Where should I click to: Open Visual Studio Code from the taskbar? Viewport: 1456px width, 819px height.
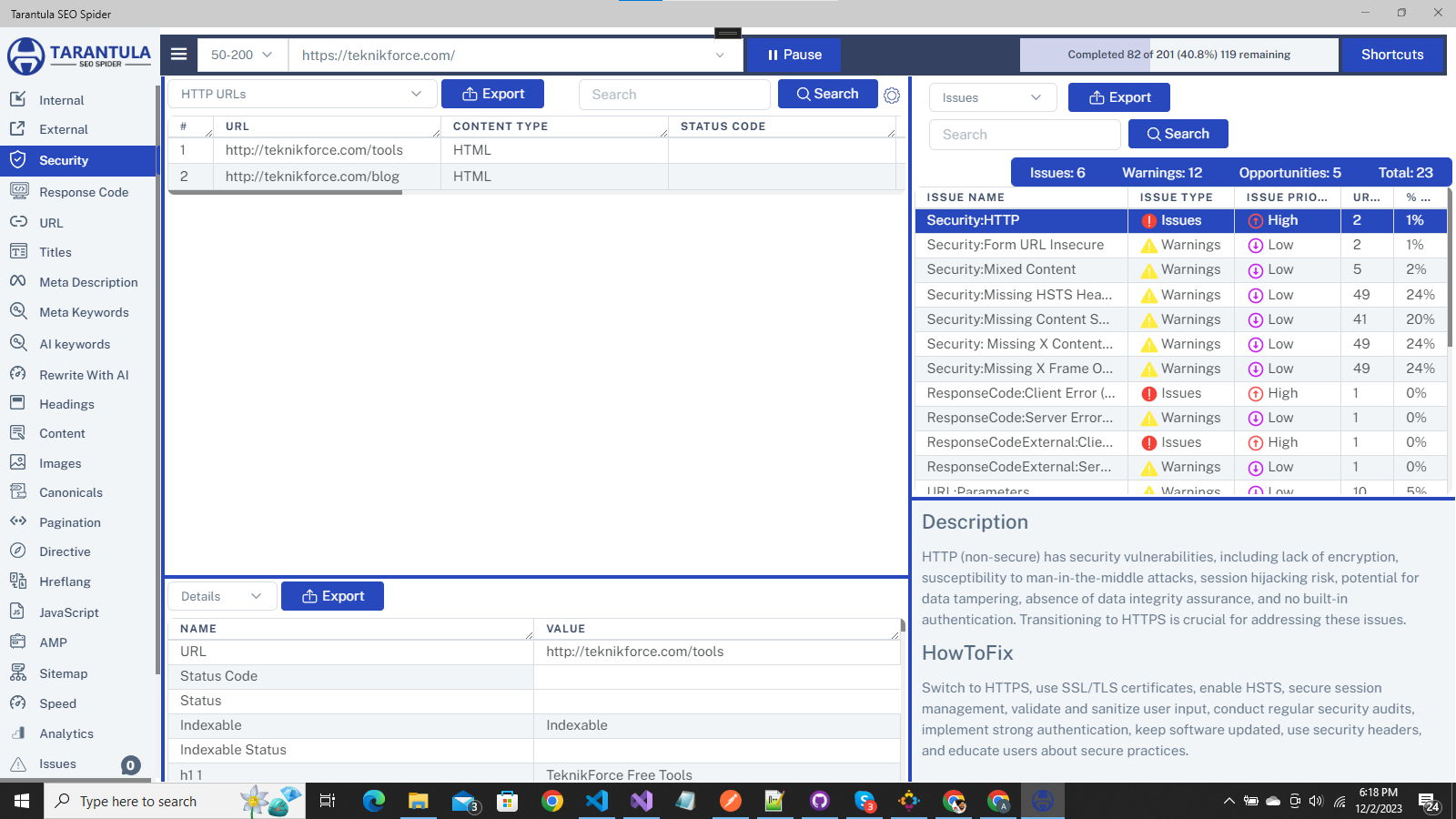coord(597,801)
